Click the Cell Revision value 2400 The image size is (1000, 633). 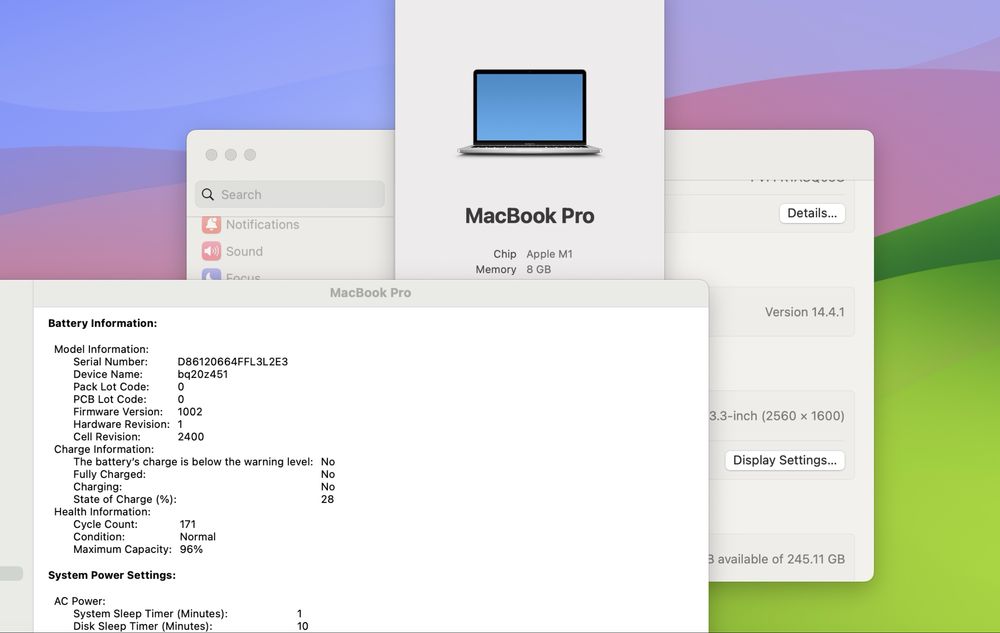click(191, 437)
